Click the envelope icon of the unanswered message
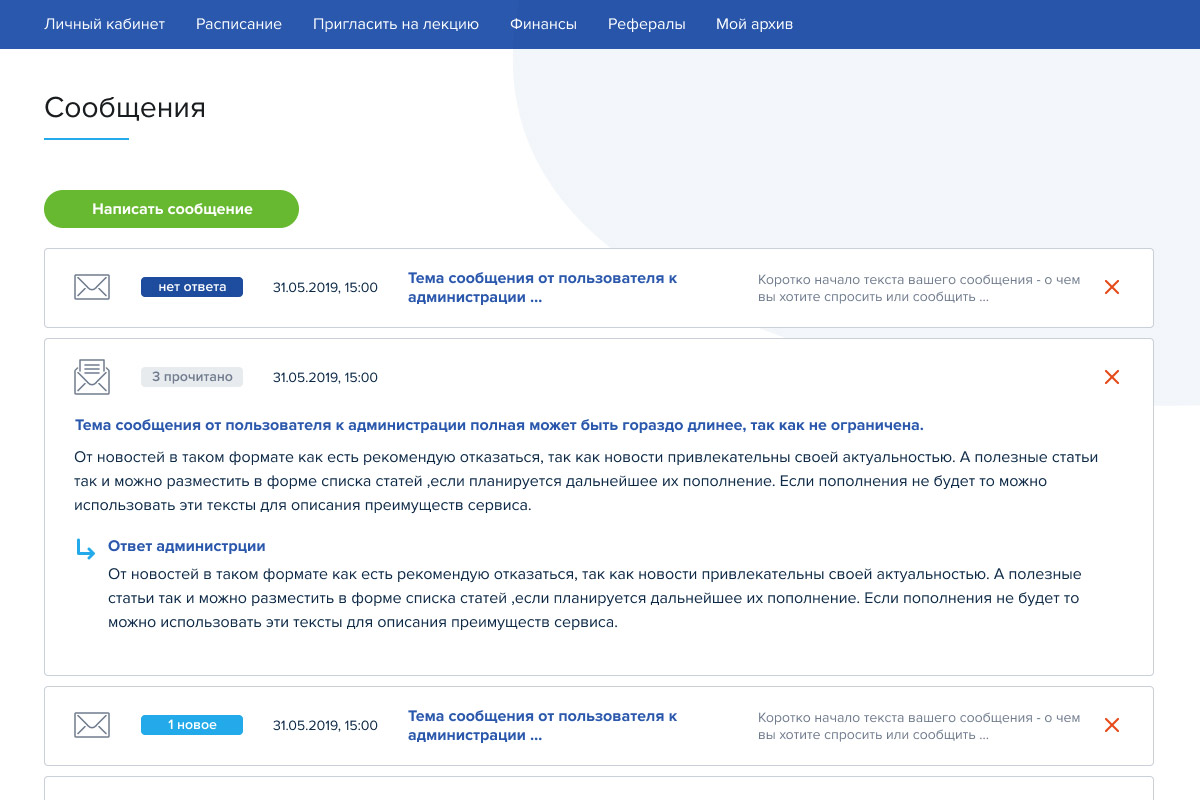Viewport: 1200px width, 800px height. (x=92, y=287)
